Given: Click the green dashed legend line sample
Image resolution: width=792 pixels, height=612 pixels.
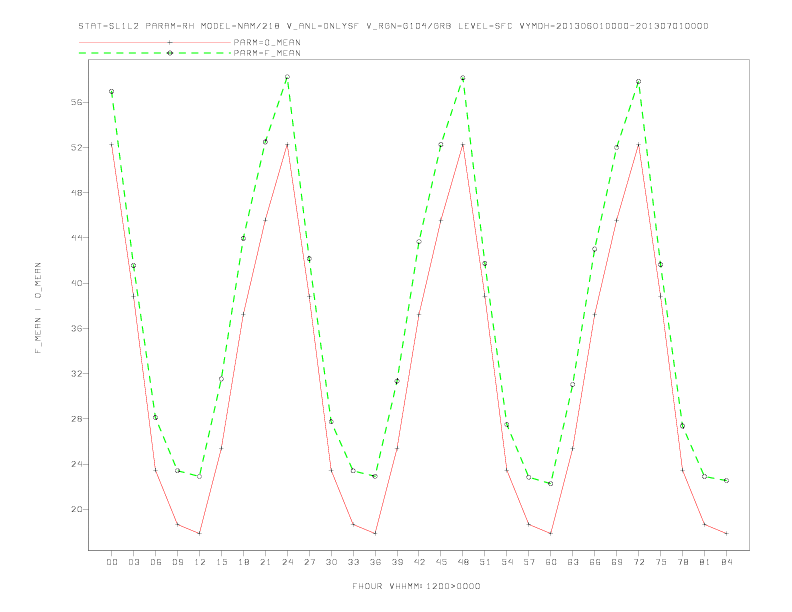Looking at the screenshot, I should pyautogui.click(x=155, y=53).
